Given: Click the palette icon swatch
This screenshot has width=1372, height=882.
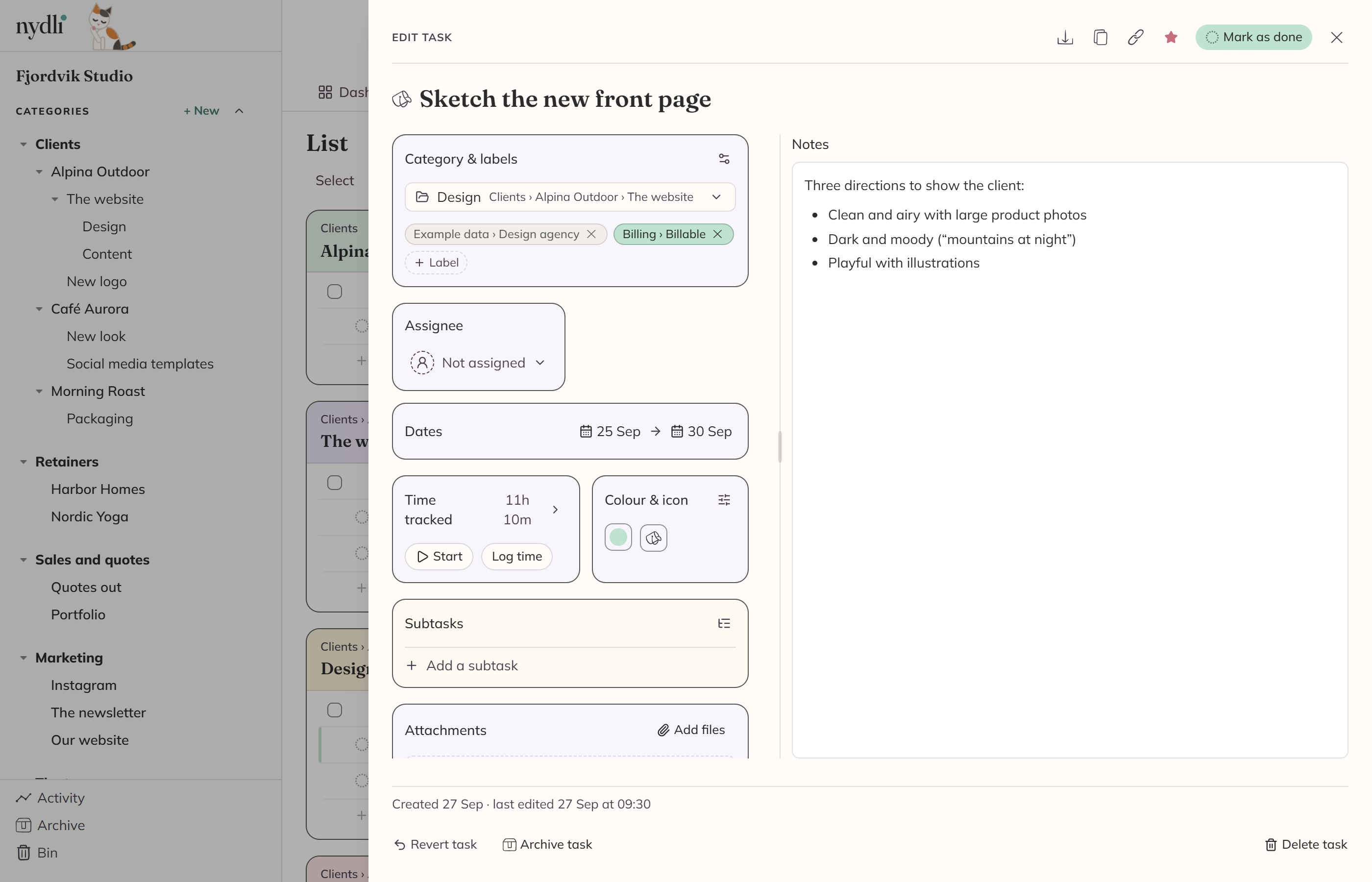Looking at the screenshot, I should tap(653, 537).
